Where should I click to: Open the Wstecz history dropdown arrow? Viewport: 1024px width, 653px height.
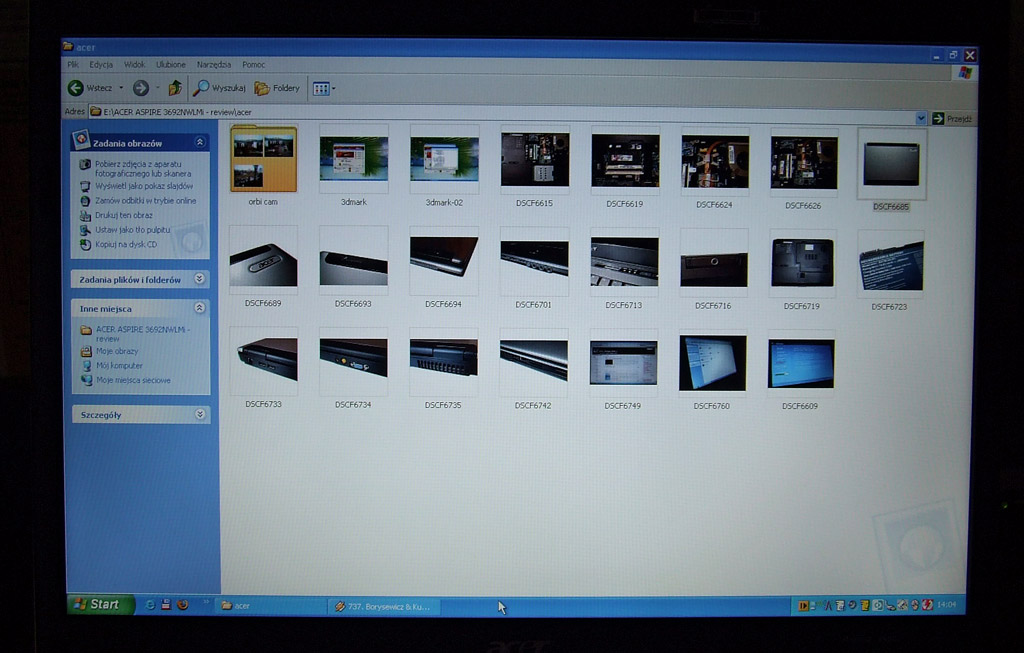(x=121, y=88)
